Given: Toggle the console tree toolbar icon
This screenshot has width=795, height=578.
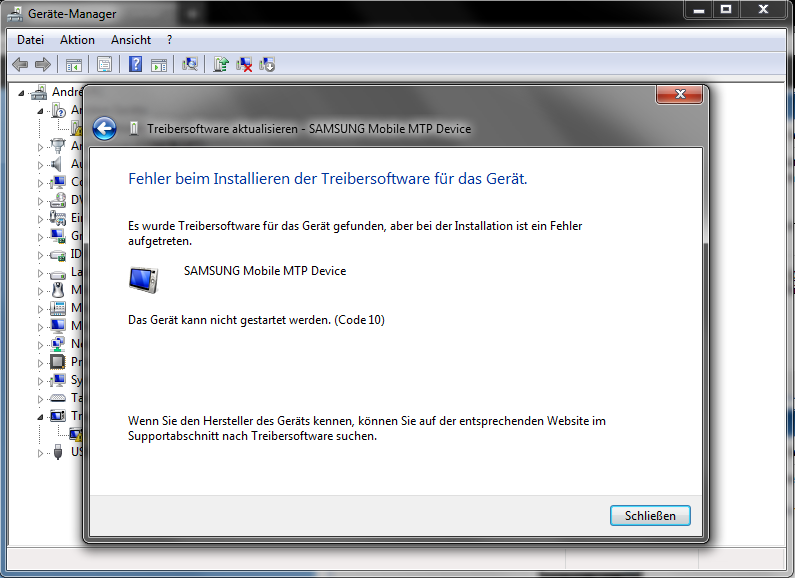Looking at the screenshot, I should tap(74, 64).
